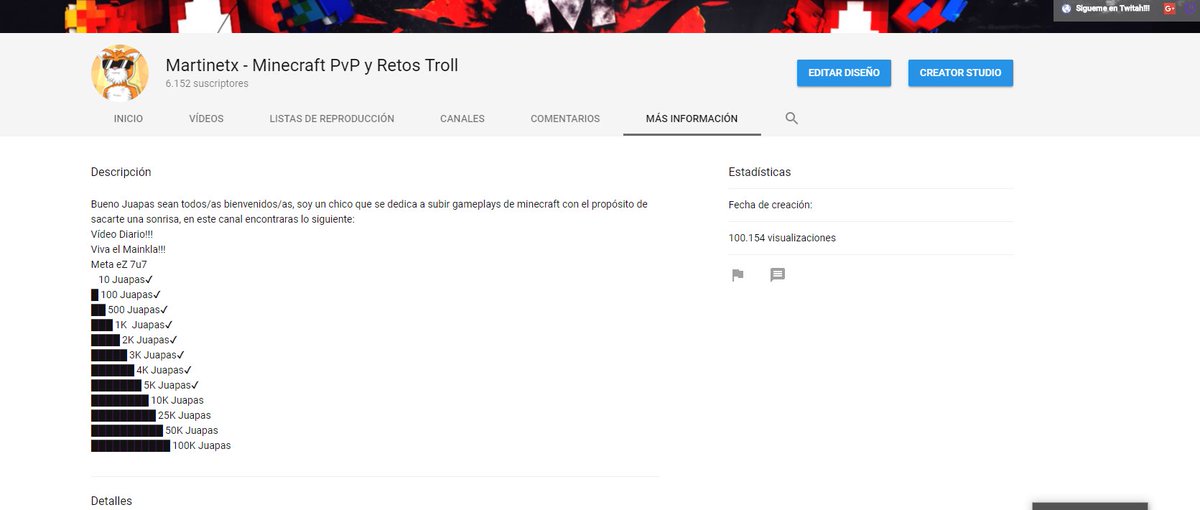Open the VÍDEOS tab
Screen dimensions: 1200x510
pyautogui.click(x=206, y=118)
